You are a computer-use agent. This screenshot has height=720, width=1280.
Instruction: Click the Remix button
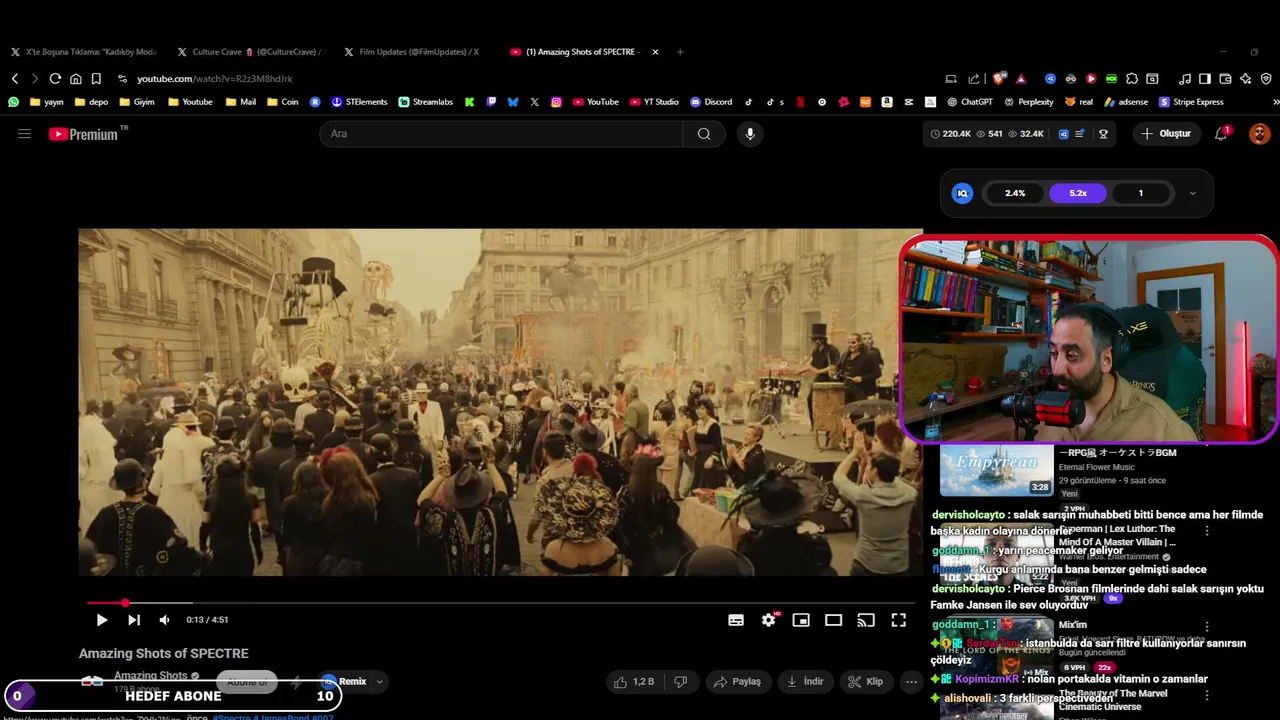(344, 682)
